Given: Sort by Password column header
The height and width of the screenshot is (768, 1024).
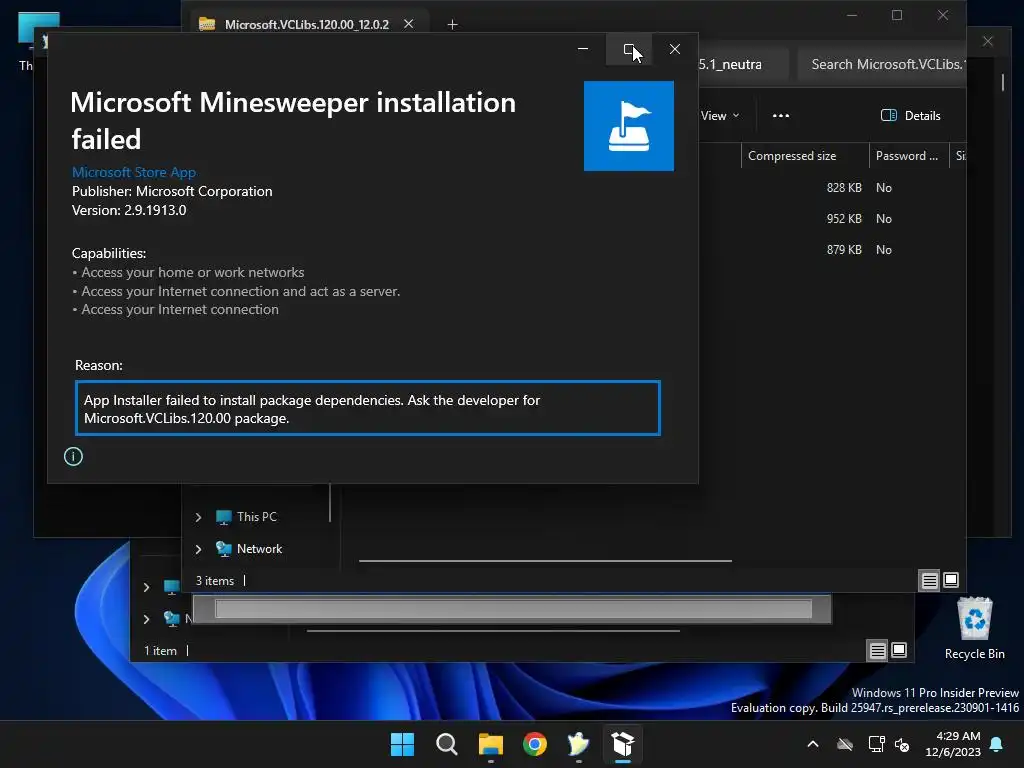Looking at the screenshot, I should click(906, 156).
